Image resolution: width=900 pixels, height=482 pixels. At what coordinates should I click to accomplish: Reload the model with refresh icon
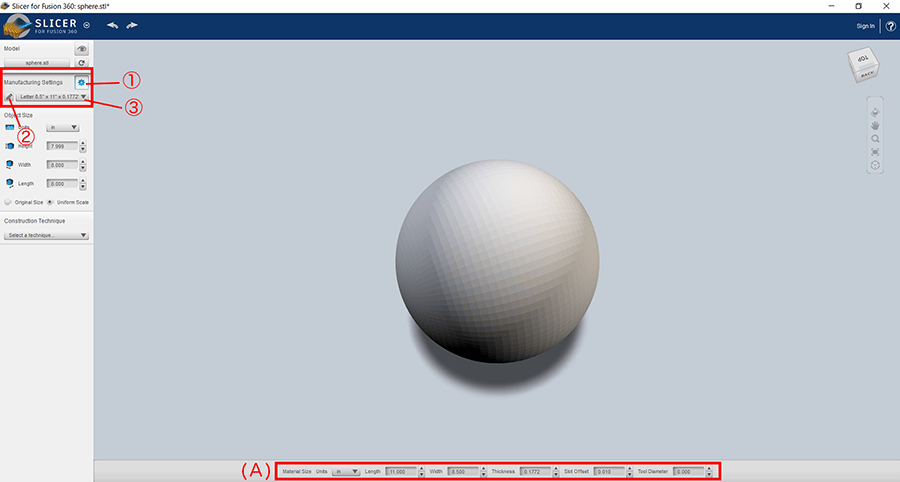pos(82,63)
